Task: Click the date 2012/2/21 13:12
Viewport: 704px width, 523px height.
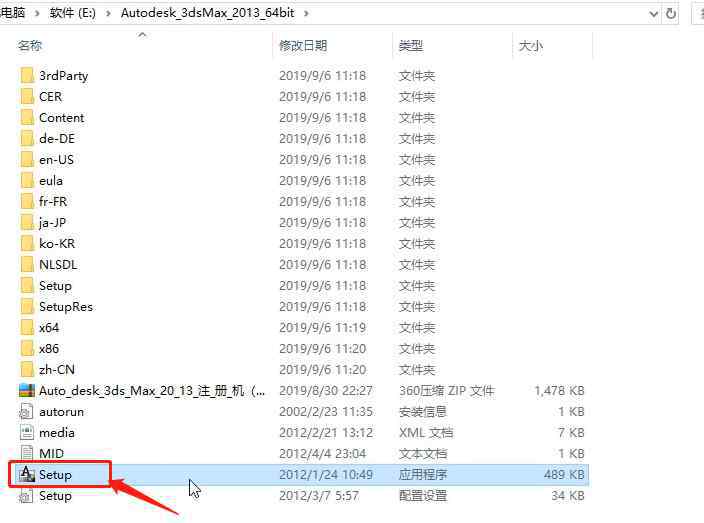Action: [x=326, y=433]
